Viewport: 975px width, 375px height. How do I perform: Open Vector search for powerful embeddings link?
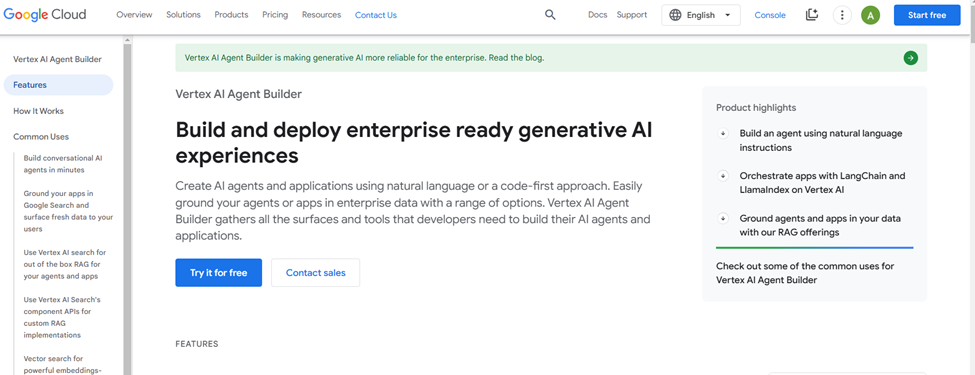(x=62, y=364)
